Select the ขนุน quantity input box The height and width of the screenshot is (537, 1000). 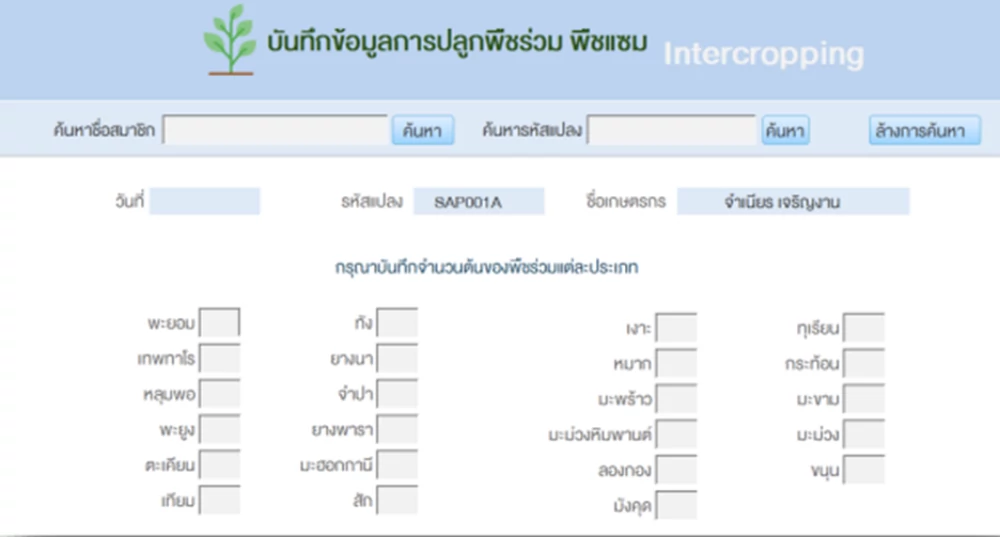(x=864, y=469)
